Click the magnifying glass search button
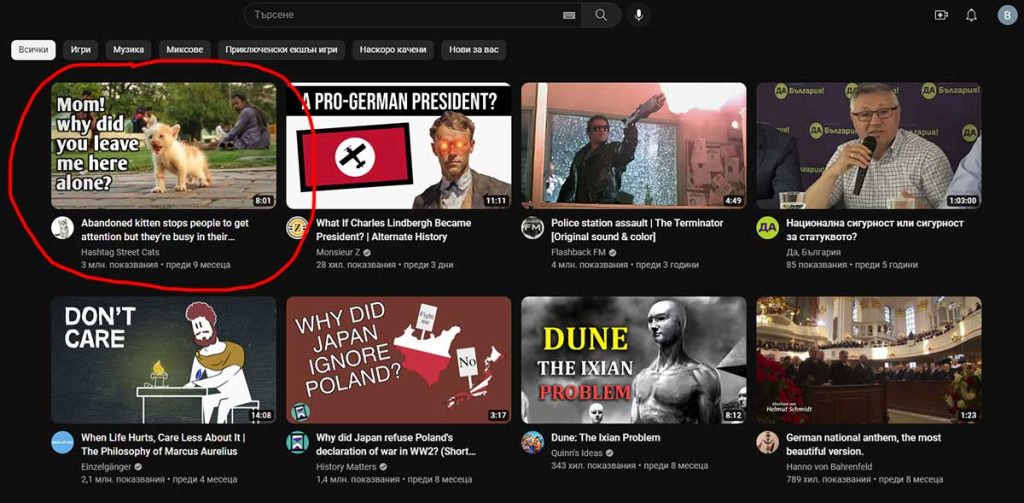Viewport: 1024px width, 503px height. [x=601, y=15]
